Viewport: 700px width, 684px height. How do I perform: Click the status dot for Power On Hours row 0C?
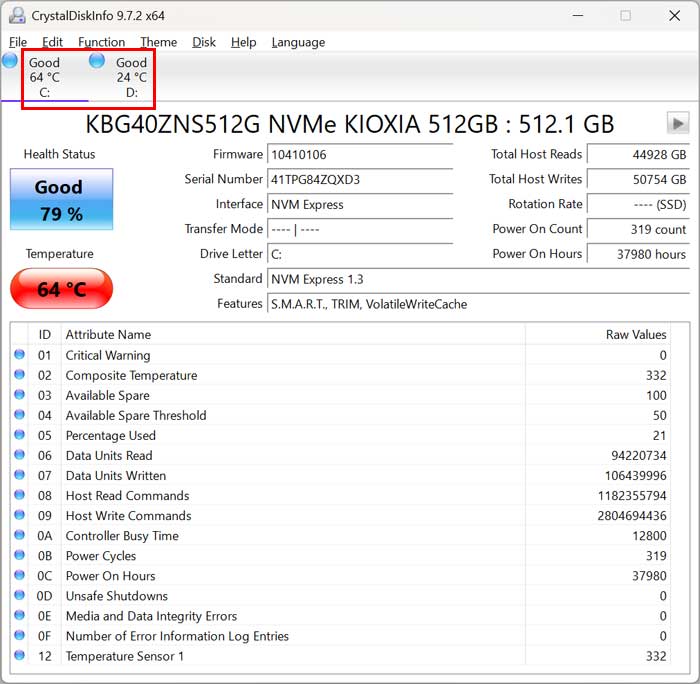click(x=19, y=575)
